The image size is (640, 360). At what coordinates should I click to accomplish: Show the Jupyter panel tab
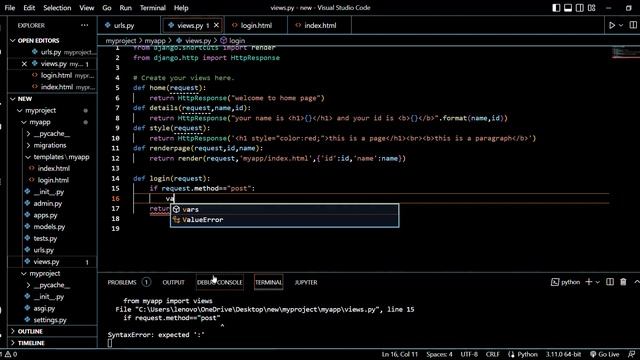pyautogui.click(x=306, y=282)
